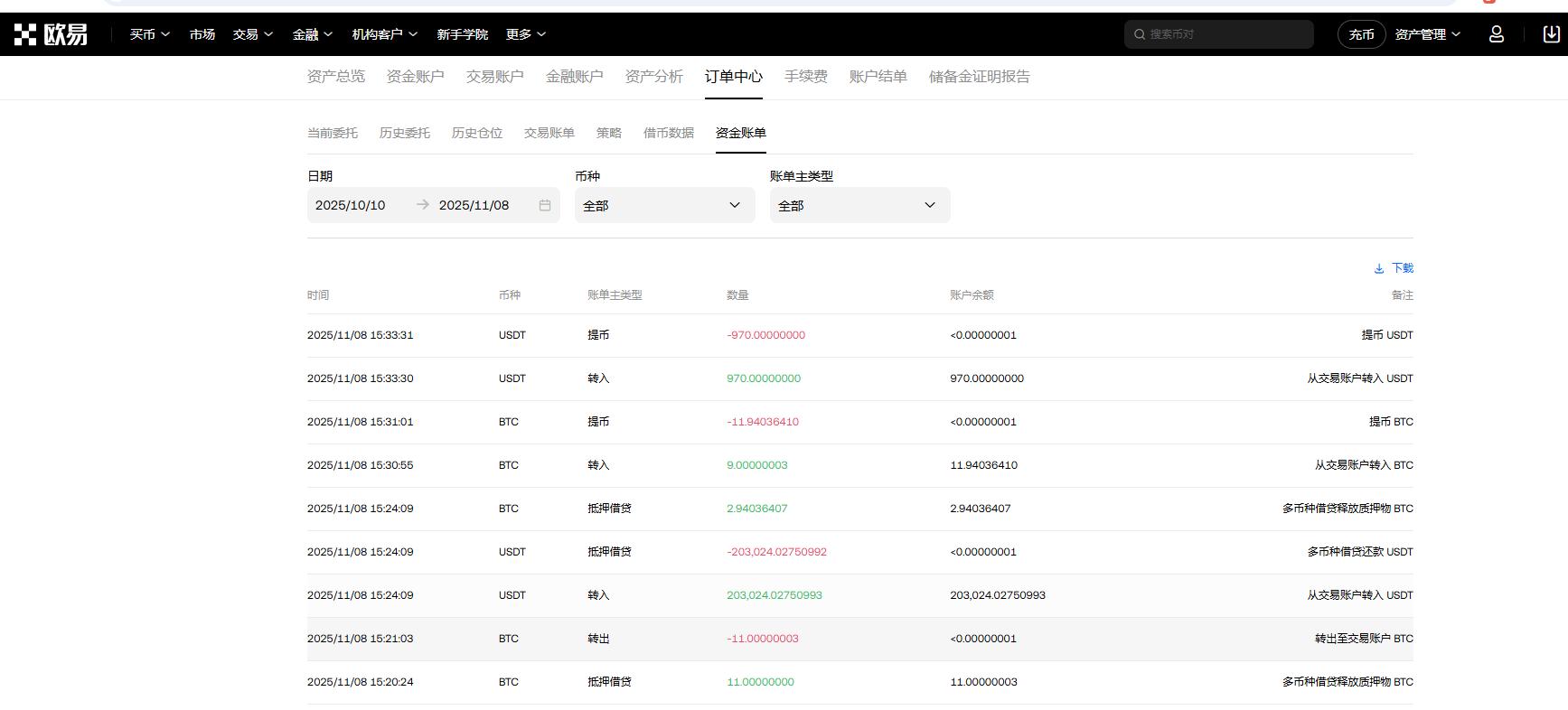This screenshot has width=1568, height=710.
Task: Open the 币种 dropdown filter
Action: (x=664, y=205)
